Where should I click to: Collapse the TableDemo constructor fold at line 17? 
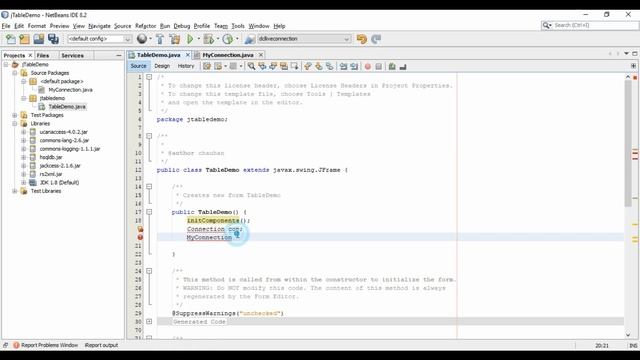click(149, 212)
